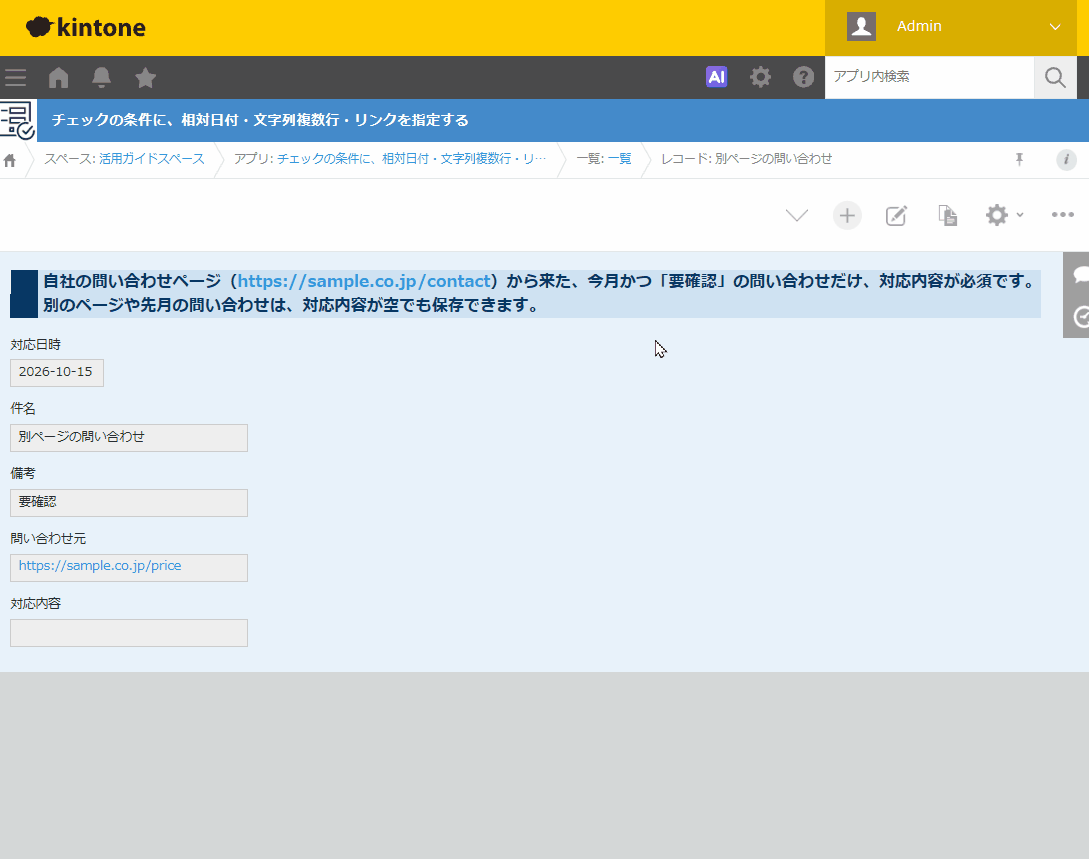The width and height of the screenshot is (1089, 859).
Task: Open the more options ellipsis menu
Action: [1063, 215]
